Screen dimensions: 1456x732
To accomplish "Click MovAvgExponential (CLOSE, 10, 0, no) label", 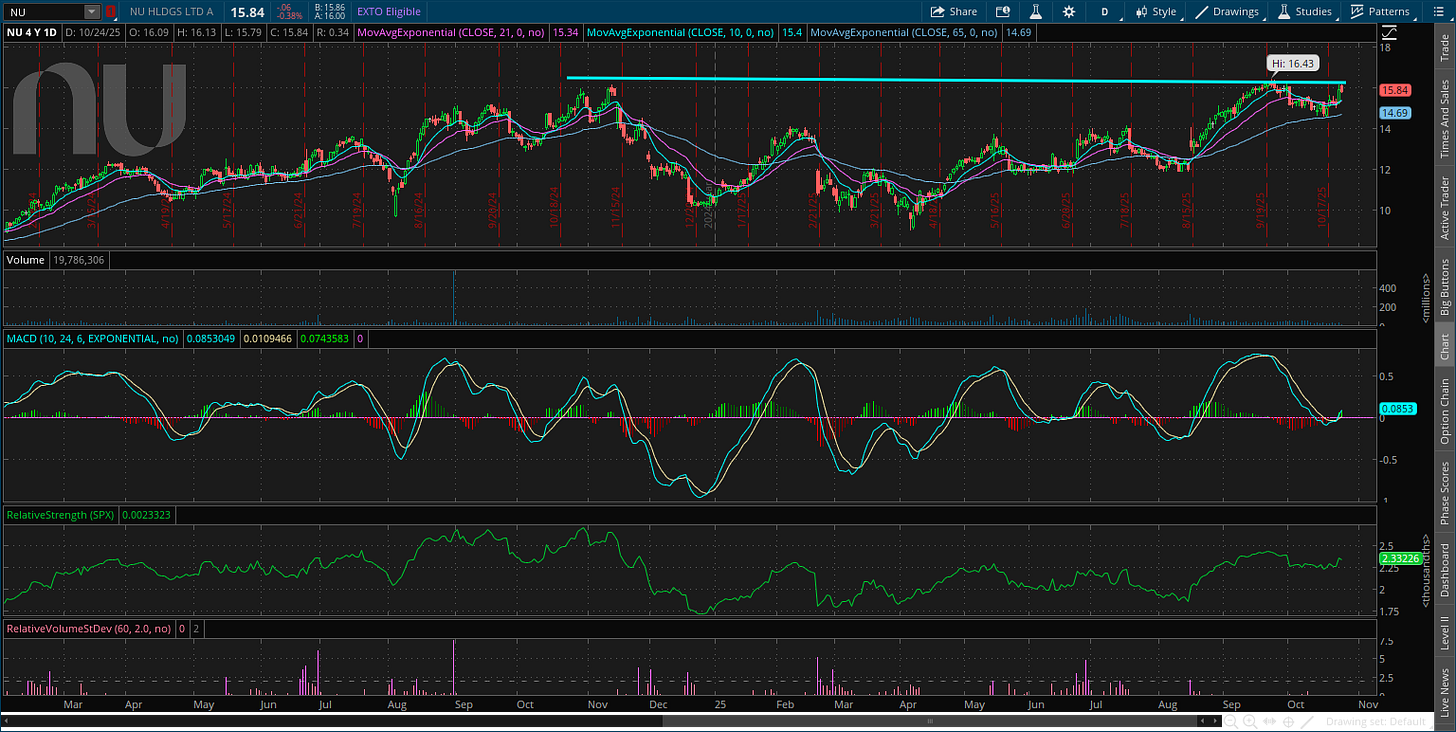I will coord(681,32).
